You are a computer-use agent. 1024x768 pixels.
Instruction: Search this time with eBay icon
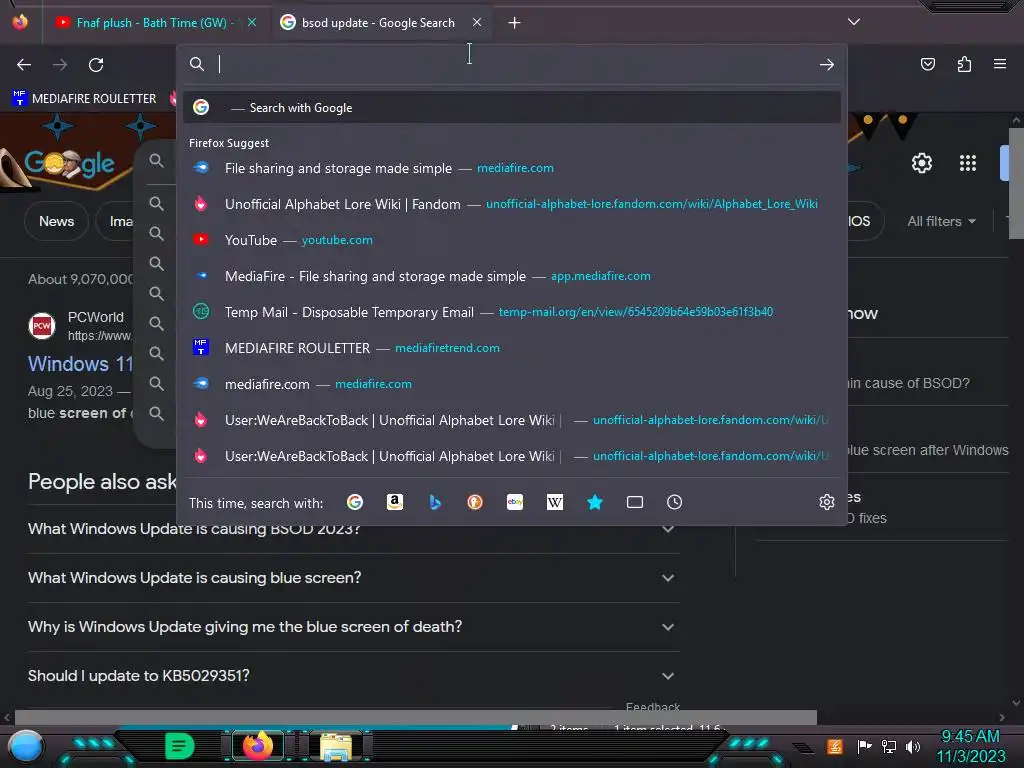515,502
